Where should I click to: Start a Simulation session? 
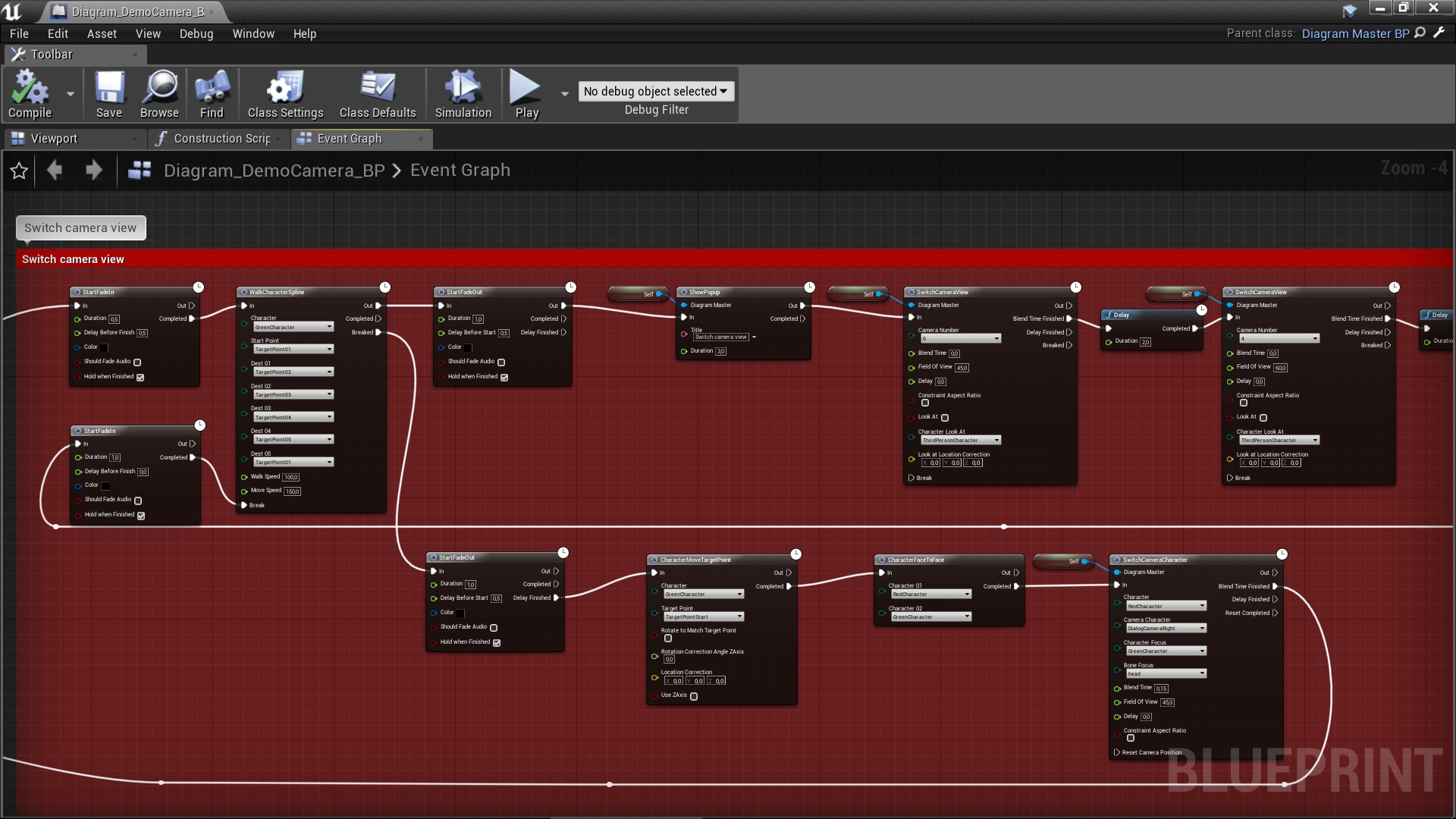462,93
